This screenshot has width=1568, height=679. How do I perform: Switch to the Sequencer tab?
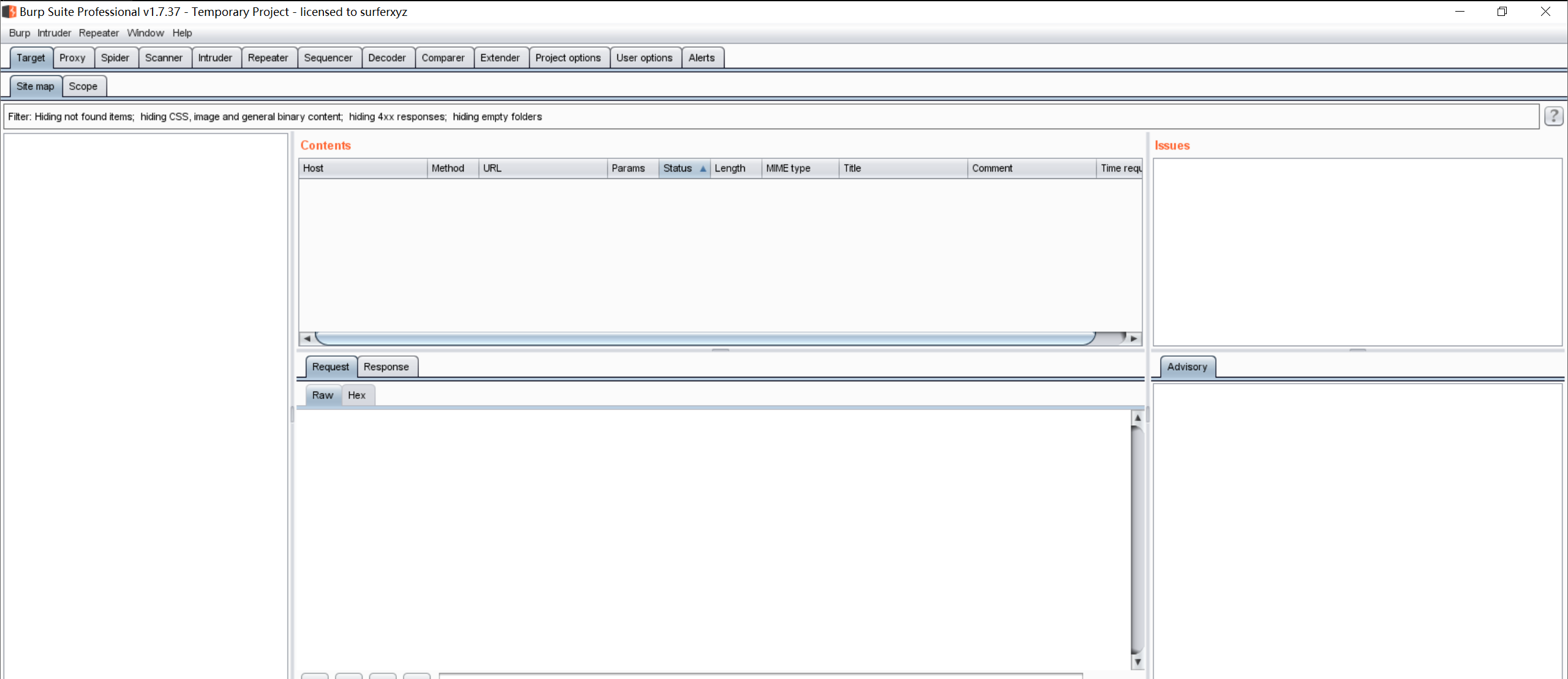tap(328, 58)
